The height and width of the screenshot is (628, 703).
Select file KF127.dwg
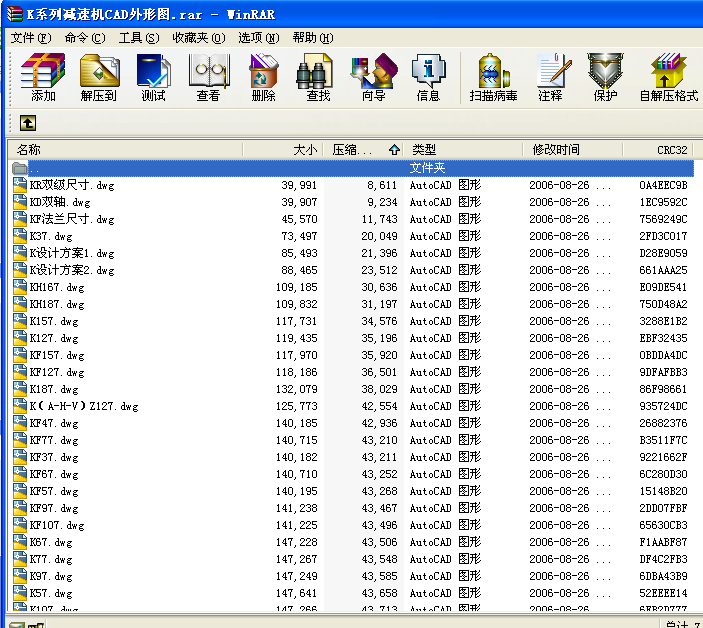(57, 372)
